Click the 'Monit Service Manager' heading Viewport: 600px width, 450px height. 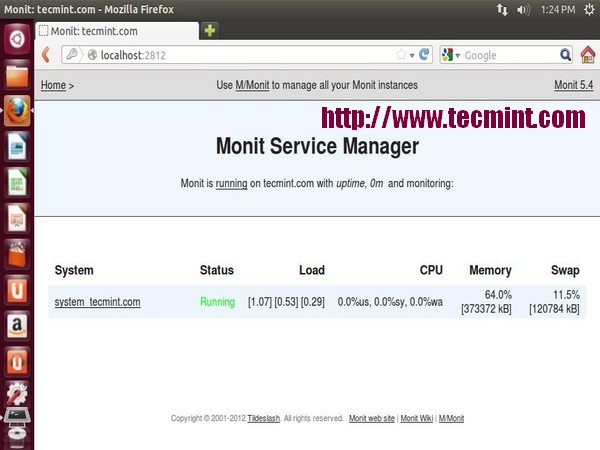coord(317,146)
